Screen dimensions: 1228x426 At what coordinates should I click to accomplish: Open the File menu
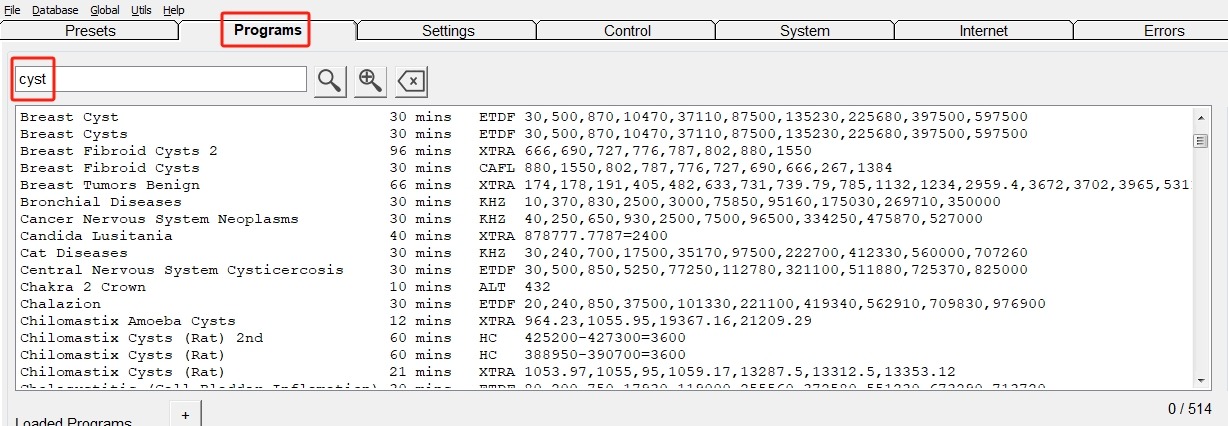coord(13,10)
